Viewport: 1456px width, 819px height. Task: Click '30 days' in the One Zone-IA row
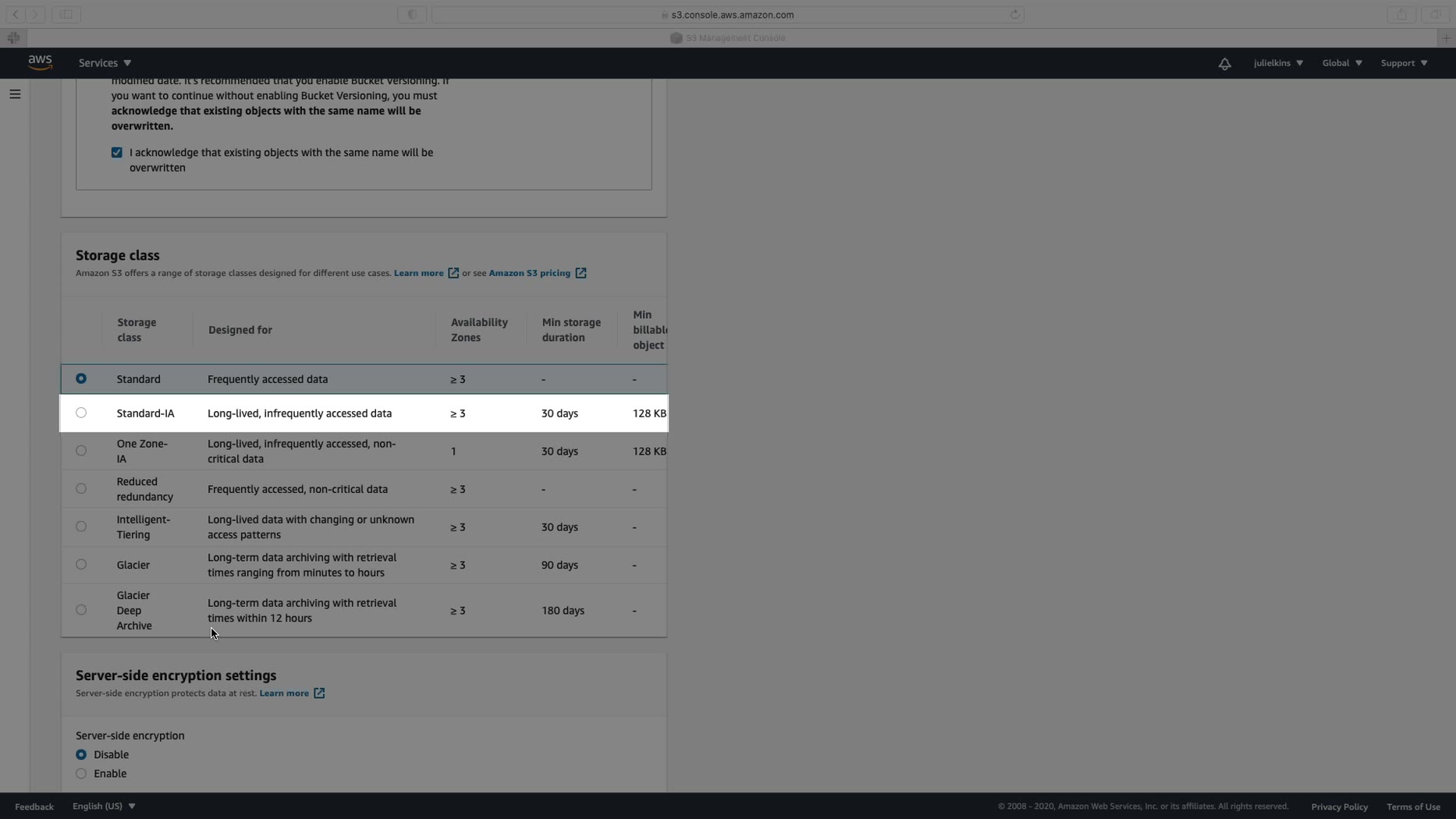[x=559, y=452]
